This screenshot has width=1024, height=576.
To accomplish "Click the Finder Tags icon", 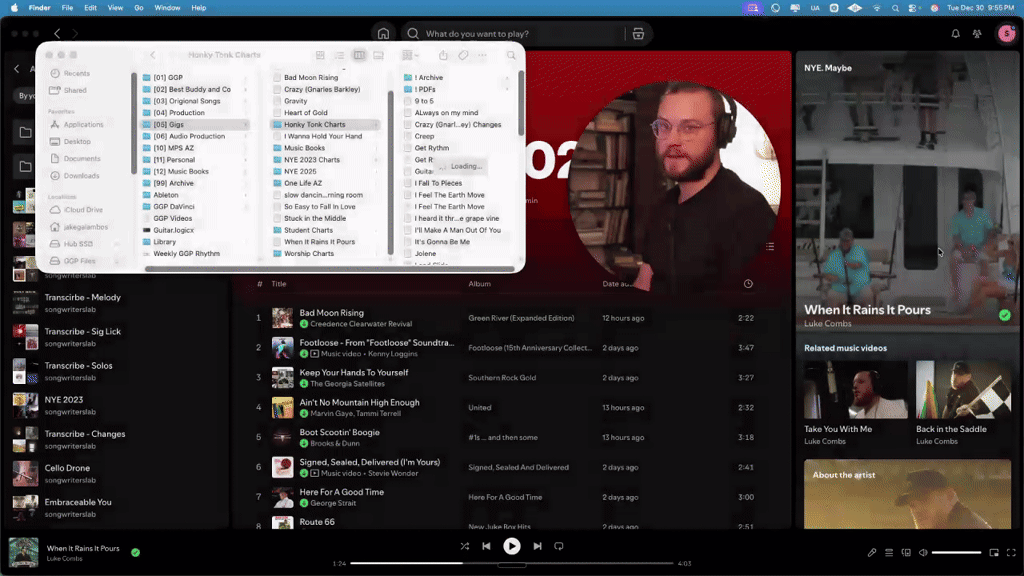I will point(463,56).
